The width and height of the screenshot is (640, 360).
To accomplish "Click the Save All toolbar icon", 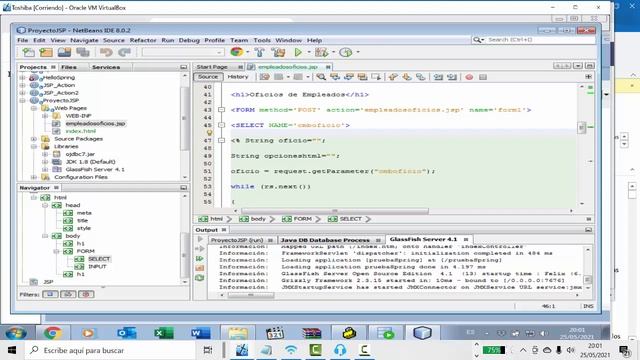I will [83, 52].
